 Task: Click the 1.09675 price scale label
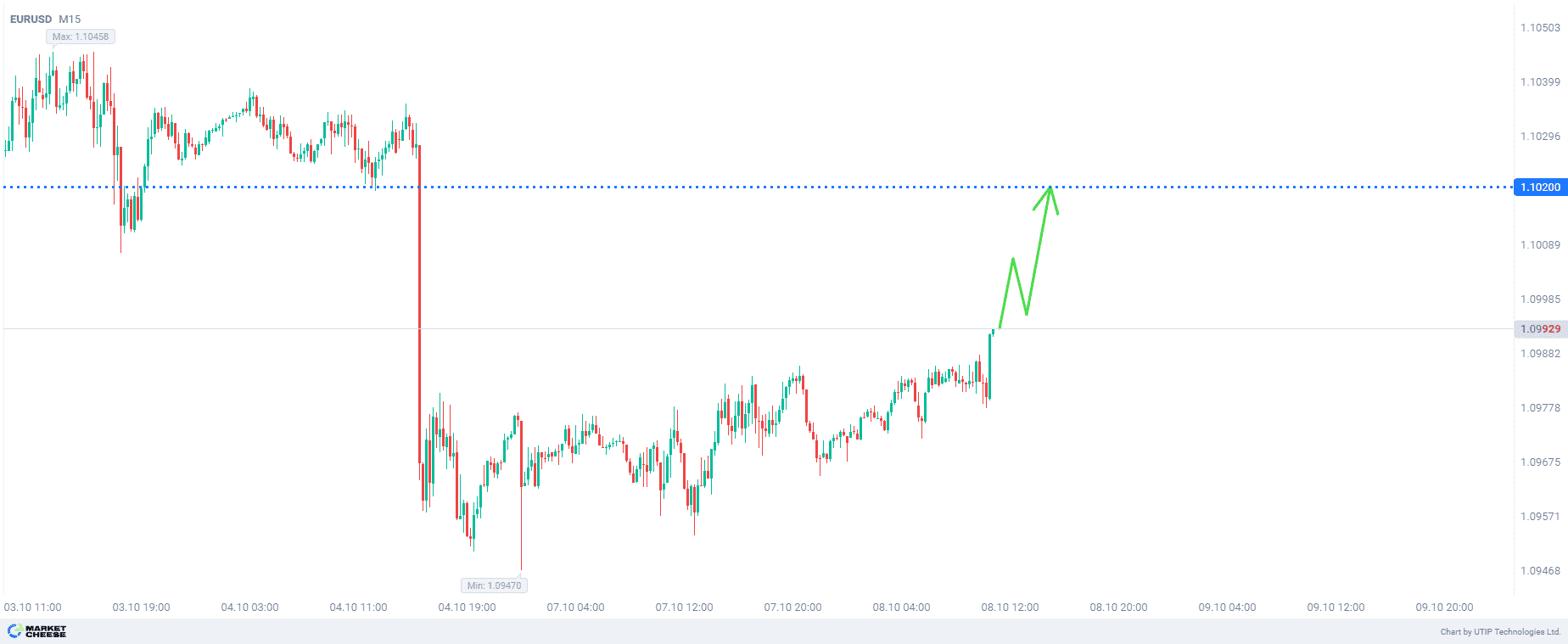pyautogui.click(x=1540, y=462)
